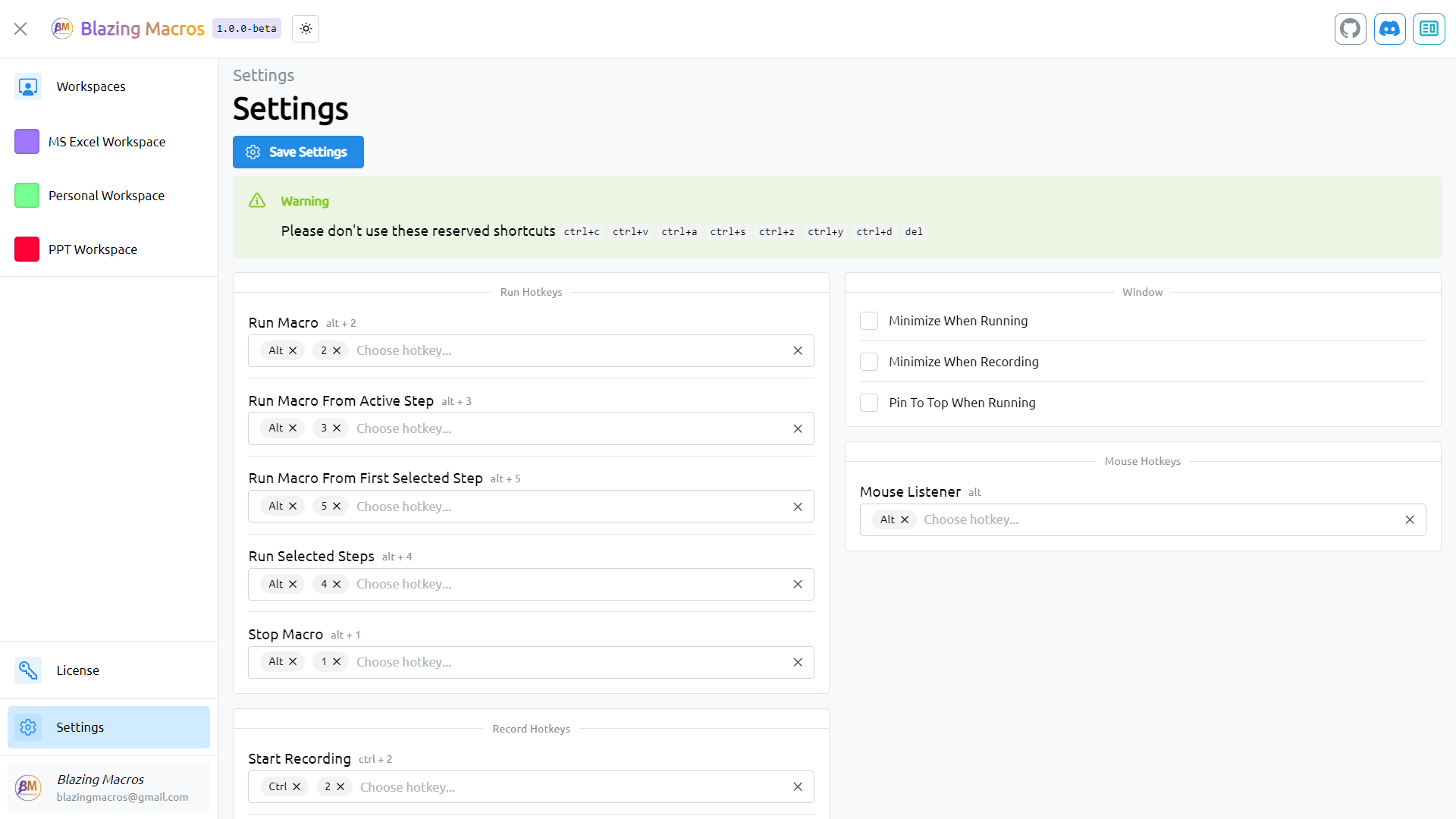Open the GitHub repository icon

1350,29
